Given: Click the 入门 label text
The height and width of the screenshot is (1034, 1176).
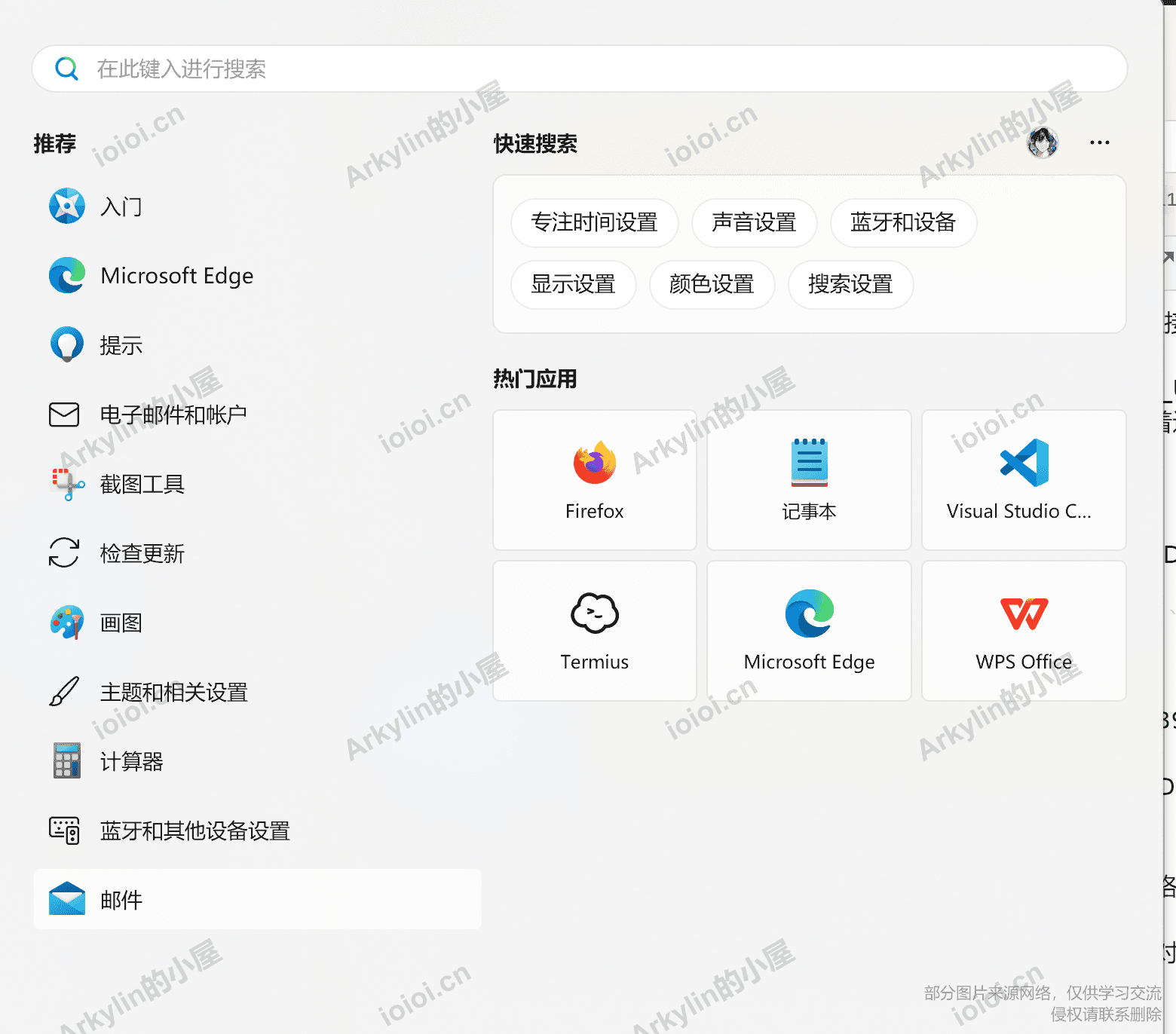Looking at the screenshot, I should (x=121, y=206).
